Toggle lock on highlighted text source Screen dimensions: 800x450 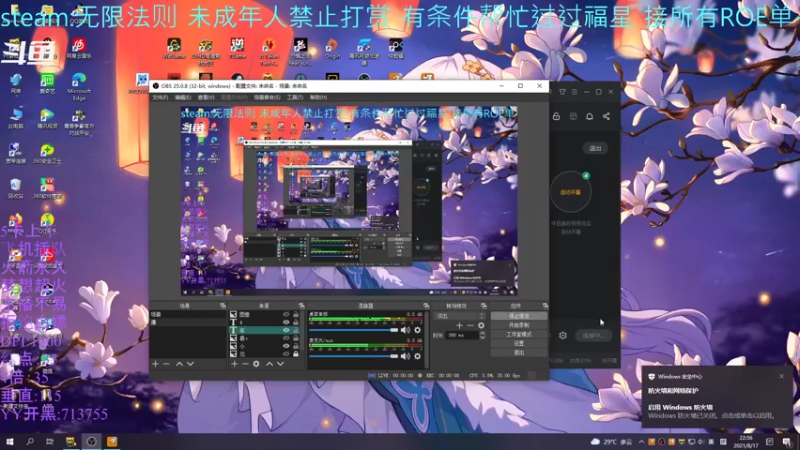296,330
